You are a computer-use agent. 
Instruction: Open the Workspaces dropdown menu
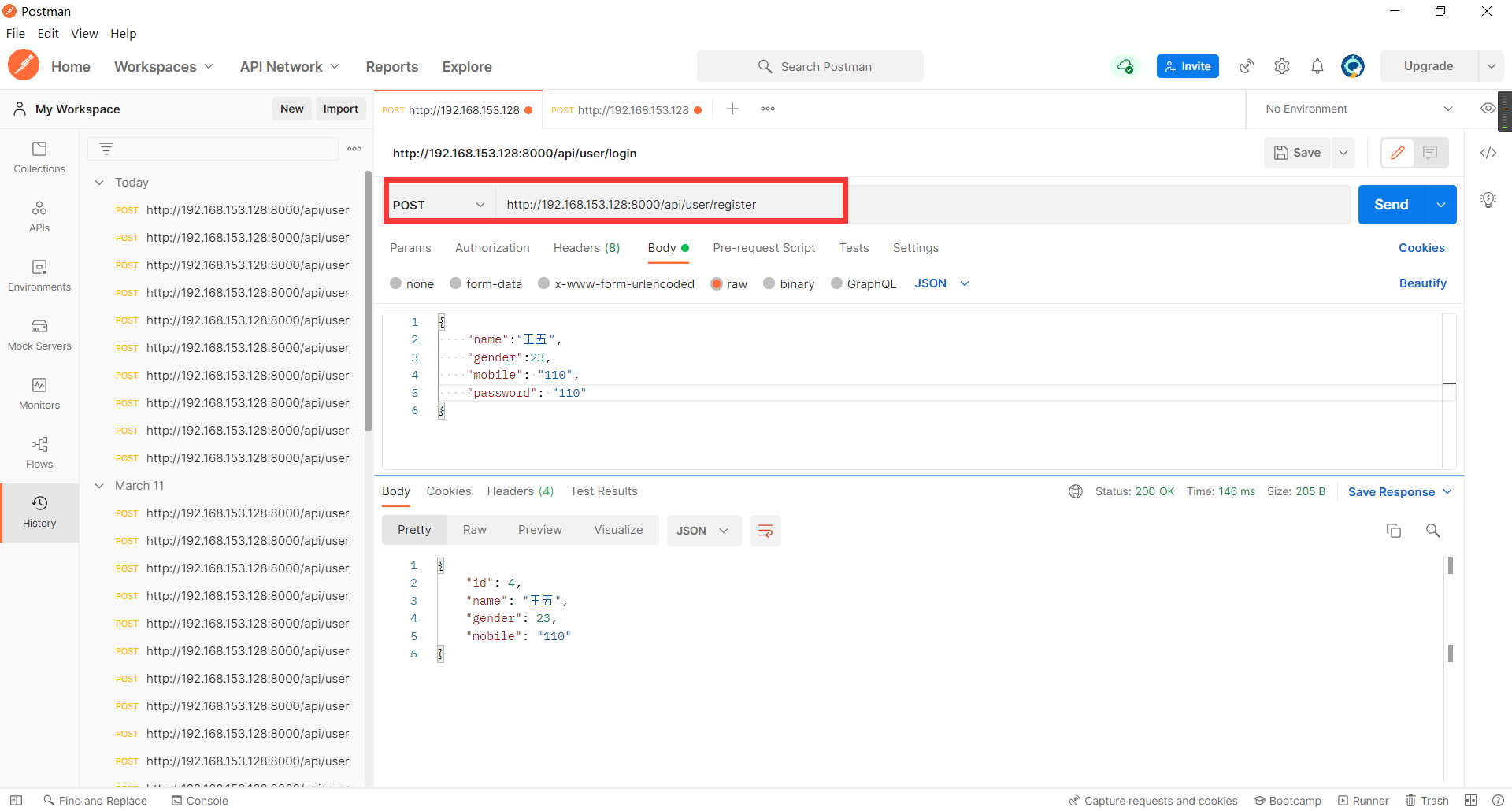tap(164, 67)
